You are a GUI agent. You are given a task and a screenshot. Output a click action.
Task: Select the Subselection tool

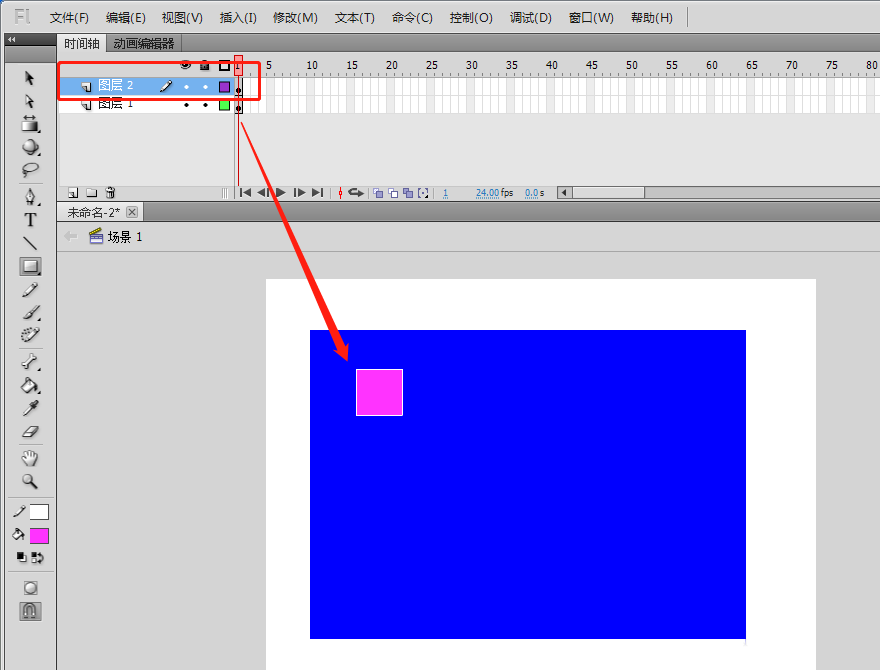[29, 101]
